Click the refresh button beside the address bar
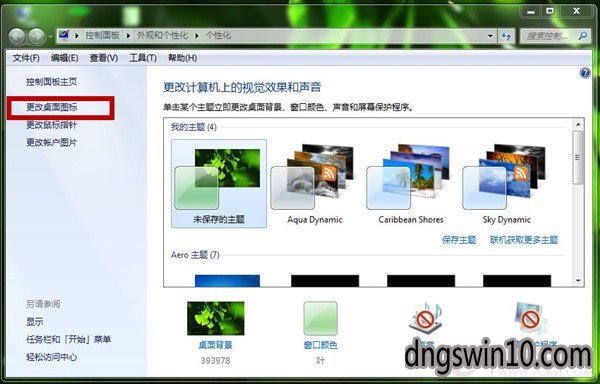Viewport: 600px width, 384px height. click(506, 36)
